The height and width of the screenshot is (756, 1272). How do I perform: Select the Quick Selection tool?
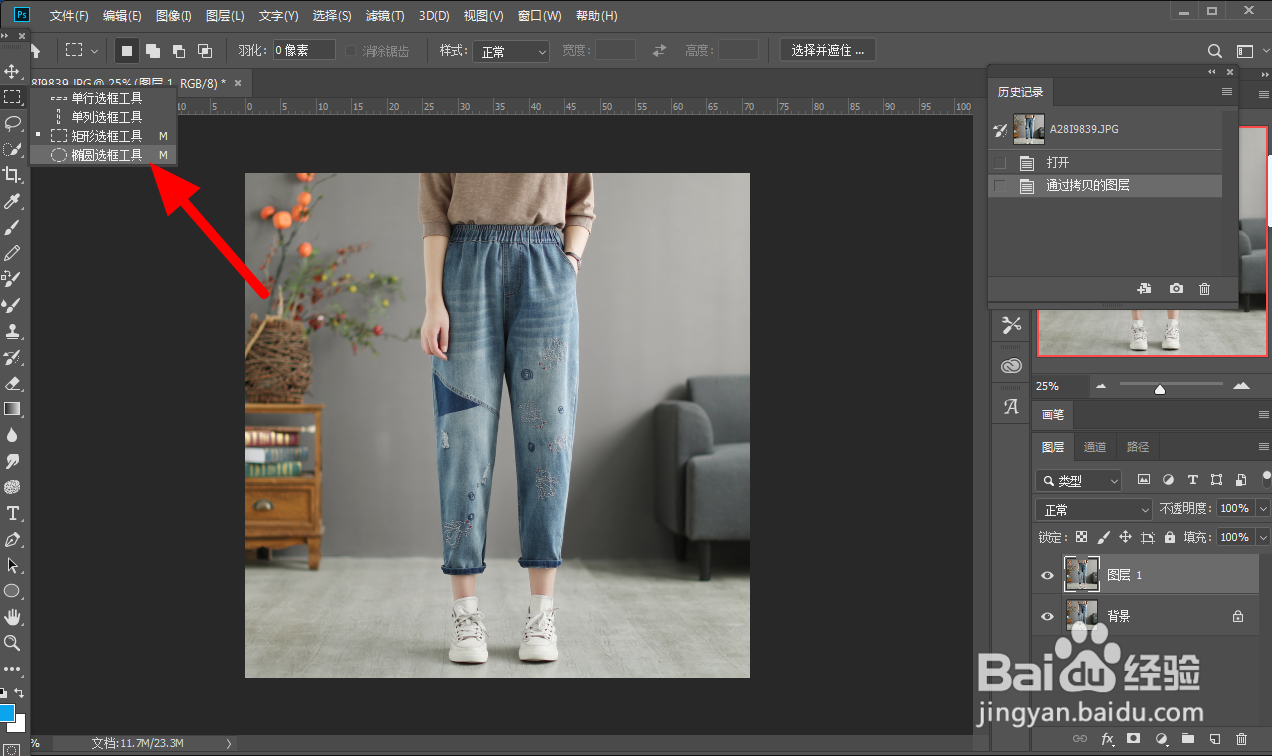coord(12,149)
